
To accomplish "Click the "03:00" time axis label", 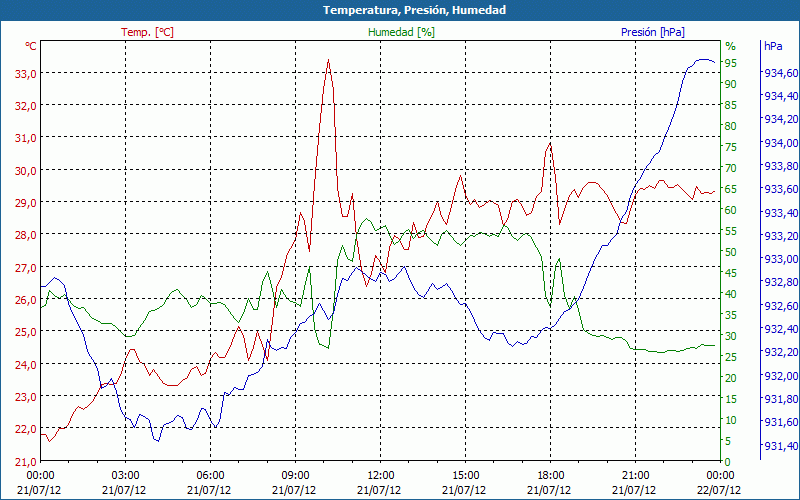I will 126,476.
